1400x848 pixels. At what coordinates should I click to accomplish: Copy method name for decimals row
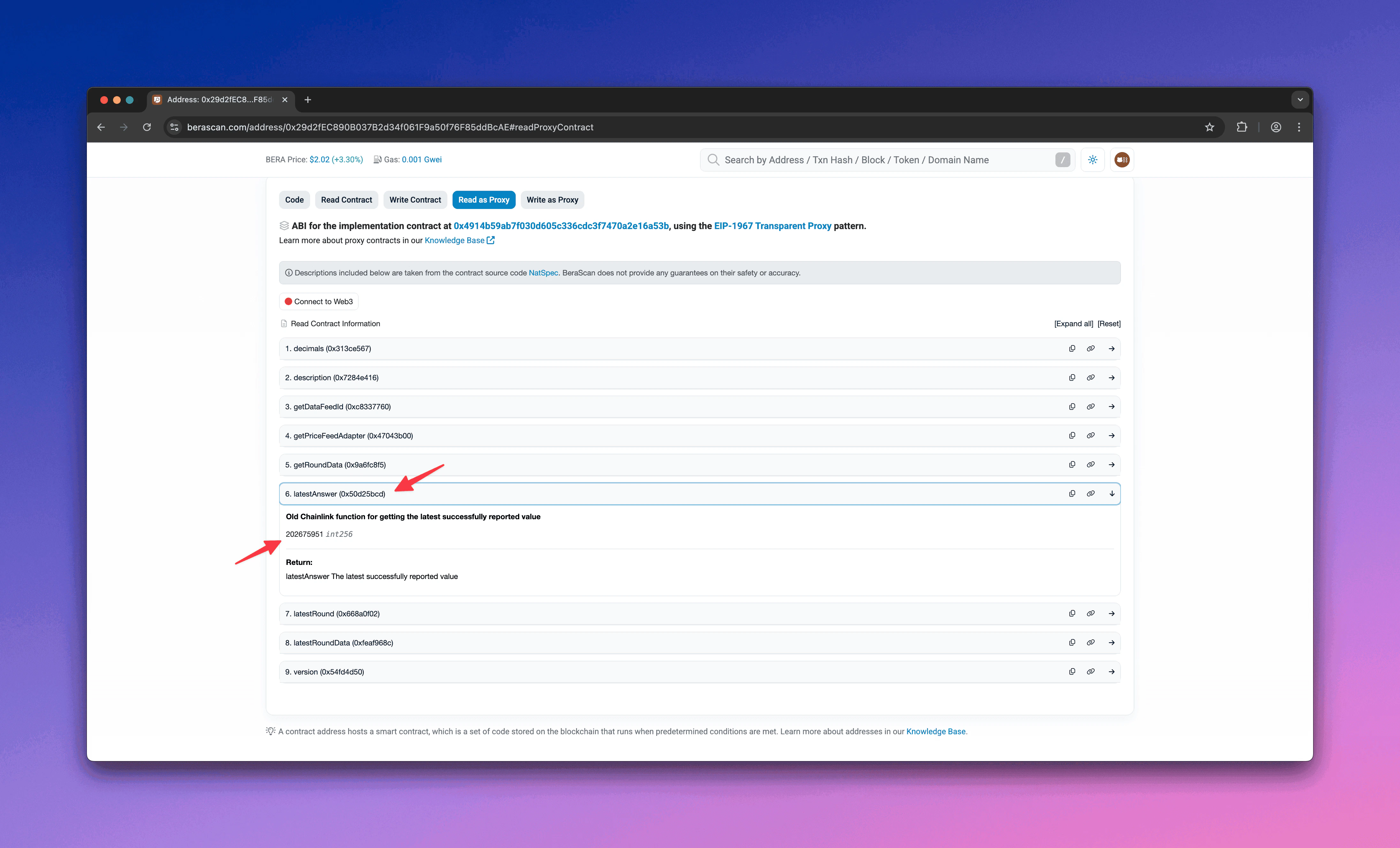pos(1072,348)
